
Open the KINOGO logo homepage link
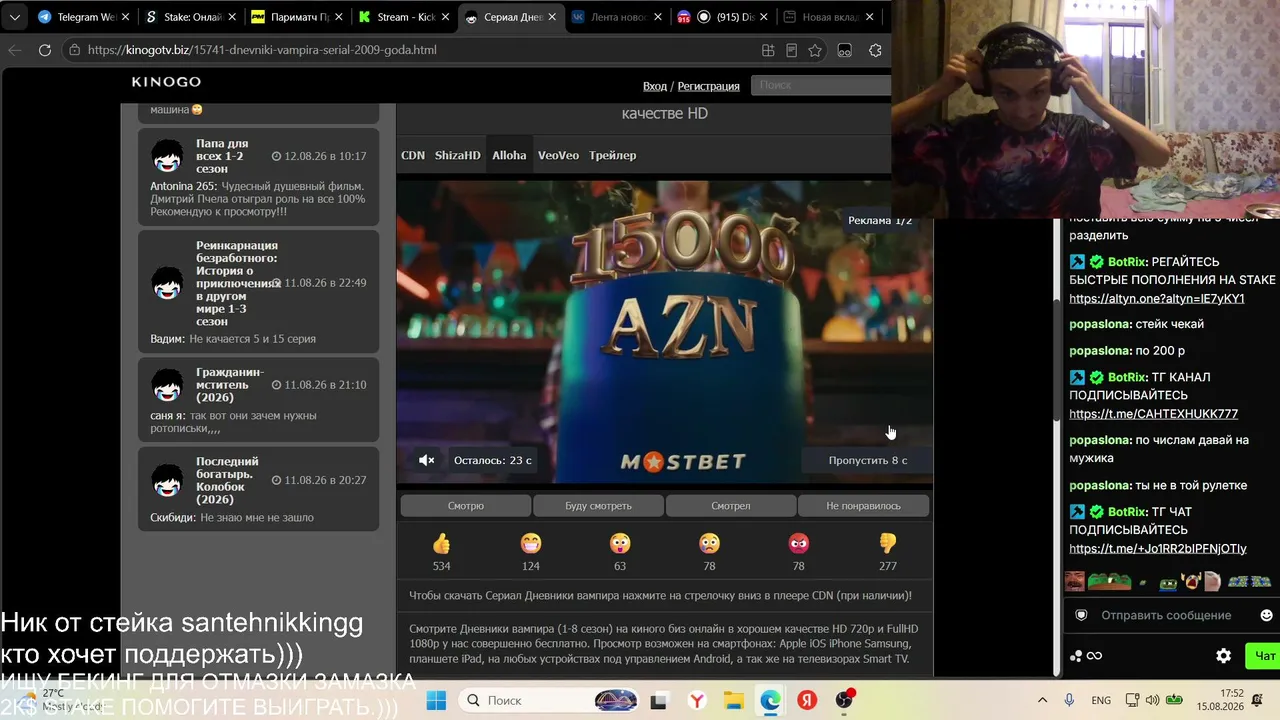point(166,82)
